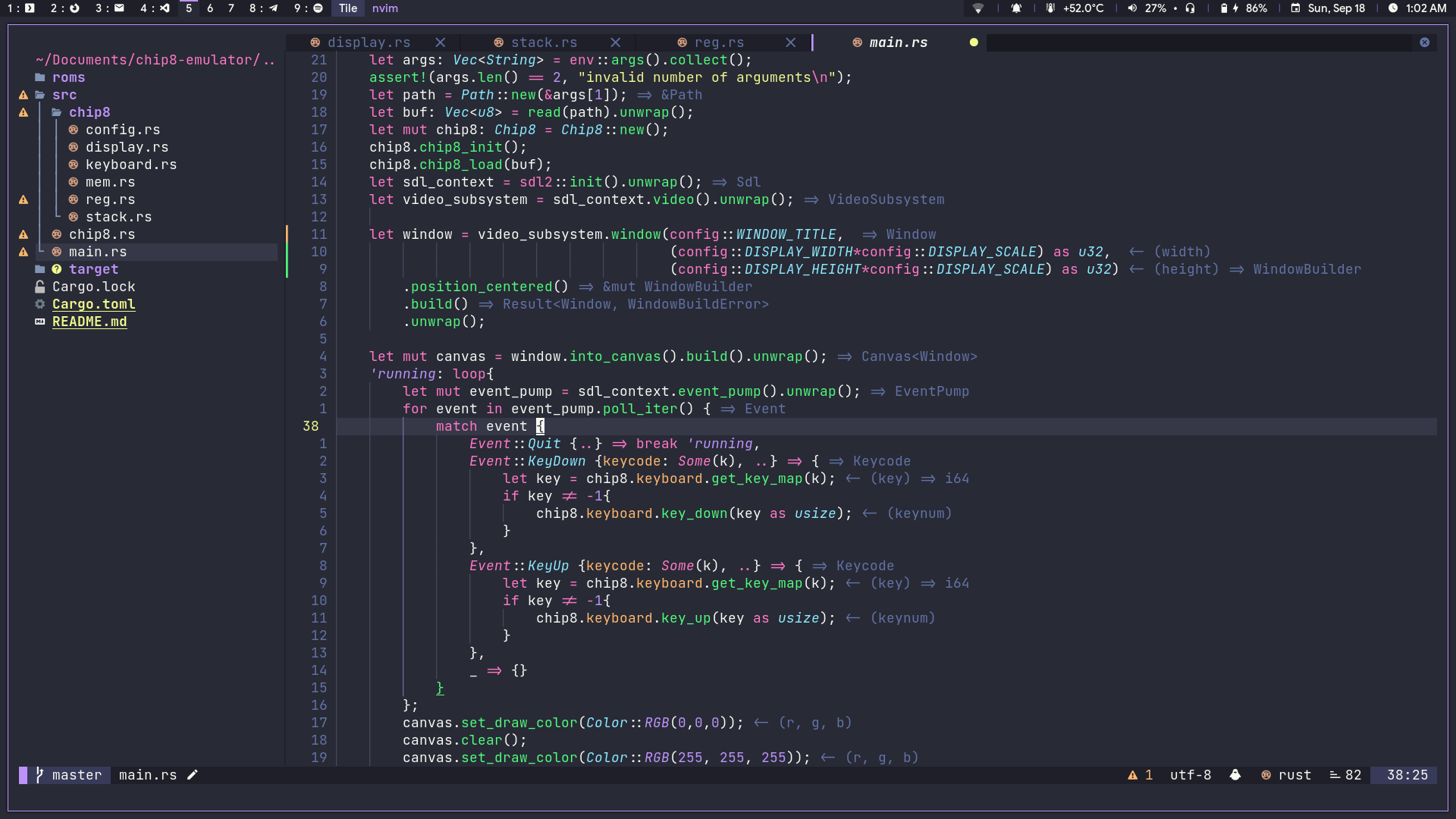This screenshot has height=819, width=1456.
Task: Click the Tile layout indicator
Action: (x=348, y=8)
